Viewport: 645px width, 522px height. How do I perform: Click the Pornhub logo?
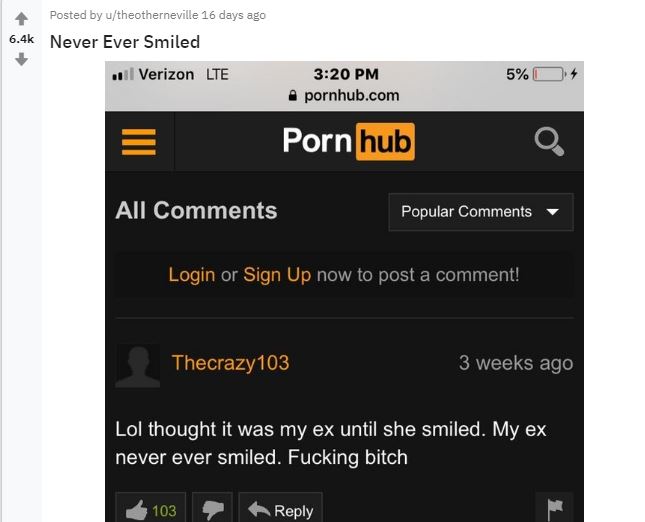pos(349,142)
